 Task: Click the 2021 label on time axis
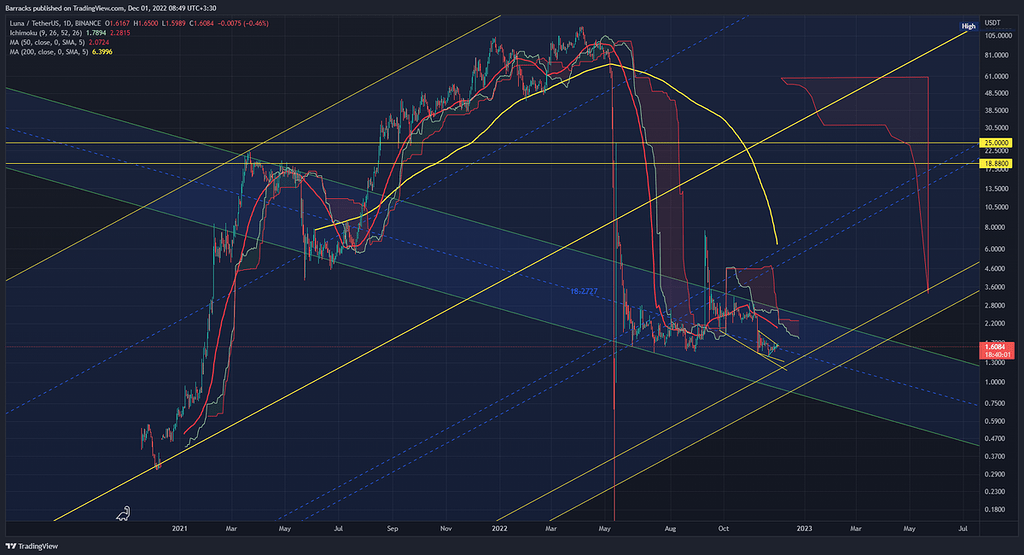(x=181, y=525)
